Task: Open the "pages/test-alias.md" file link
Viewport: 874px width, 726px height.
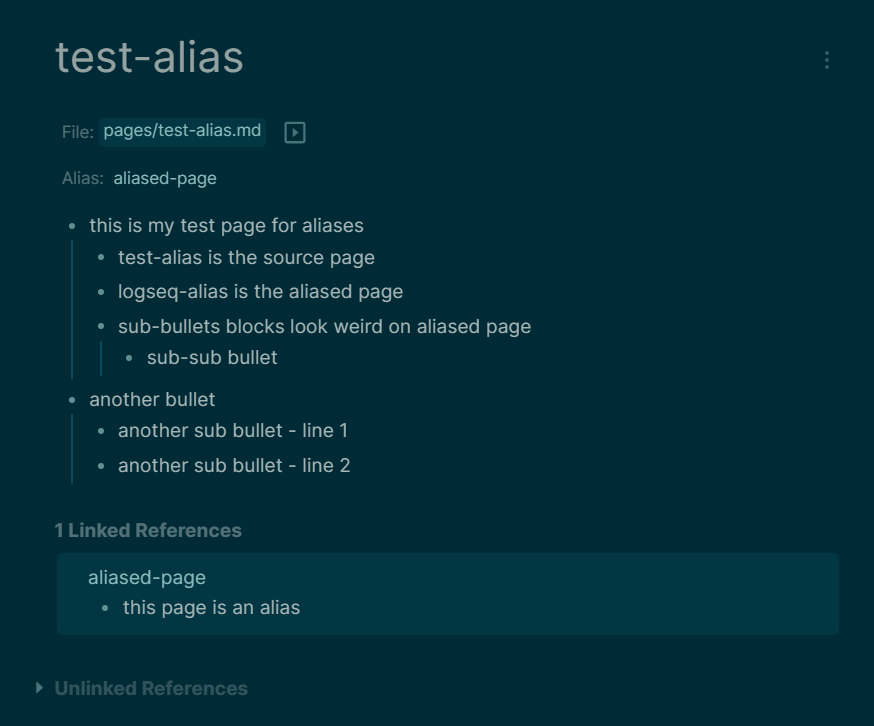Action: pos(183,131)
